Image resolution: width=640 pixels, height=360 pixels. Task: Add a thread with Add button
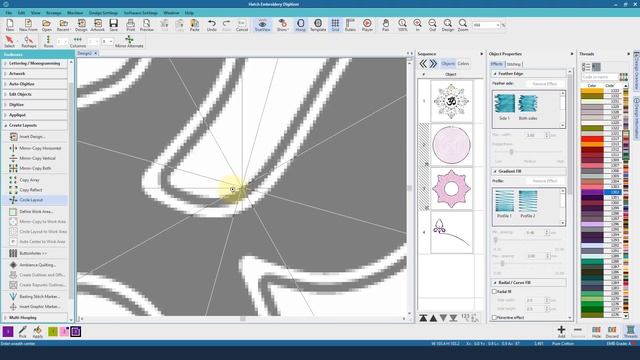[x=561, y=331]
